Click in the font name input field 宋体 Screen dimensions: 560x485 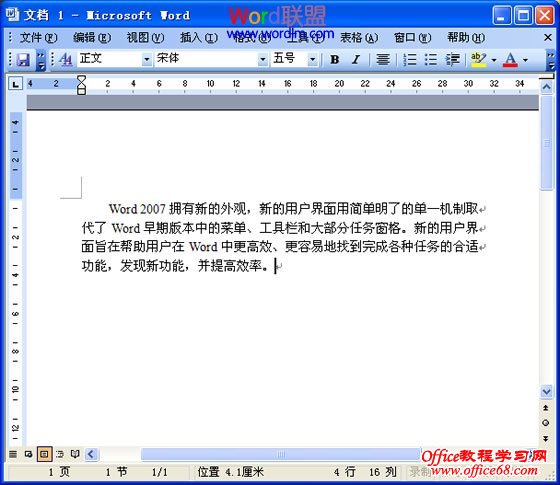tap(206, 59)
